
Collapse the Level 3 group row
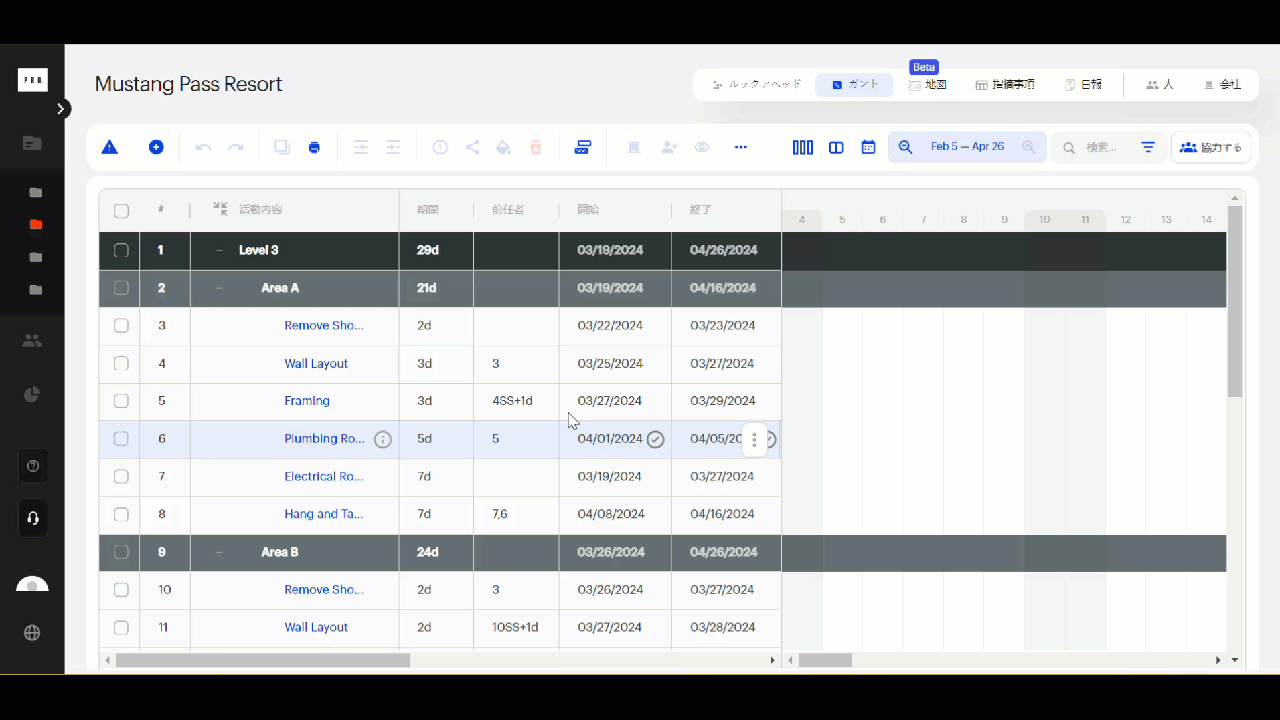tap(219, 250)
